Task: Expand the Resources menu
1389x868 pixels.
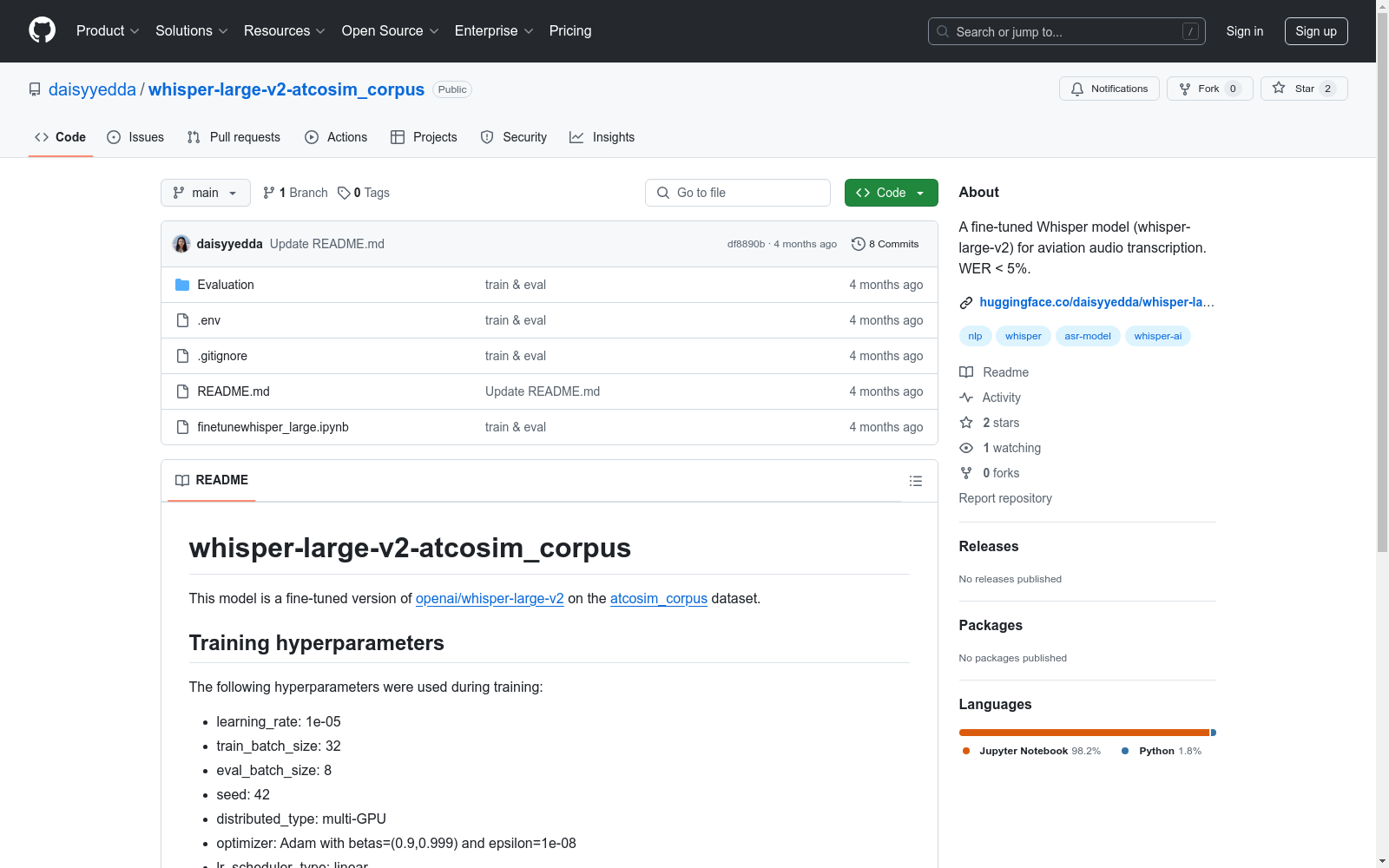Action: click(285, 31)
